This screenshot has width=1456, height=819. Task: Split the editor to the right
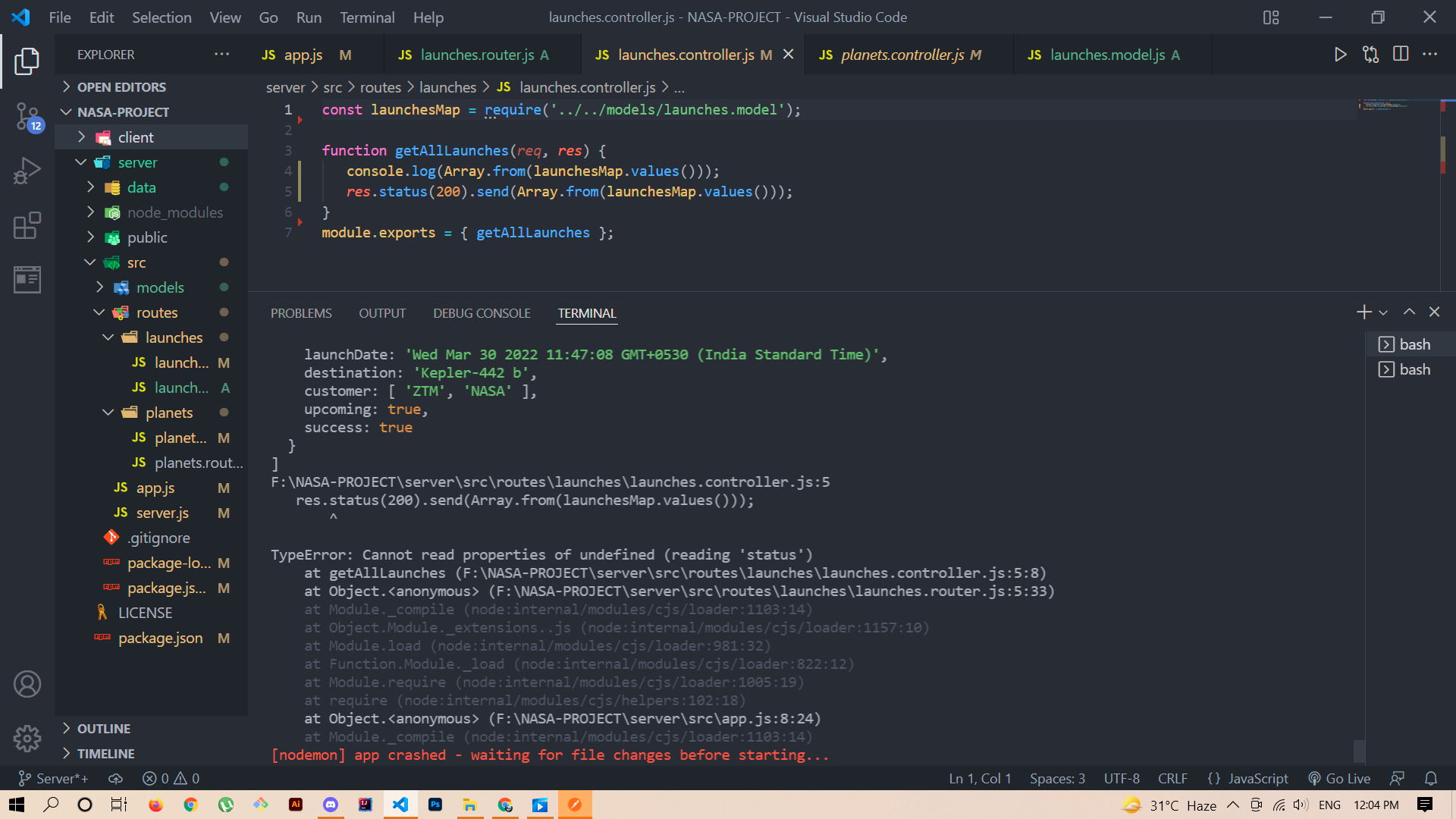pyautogui.click(x=1401, y=55)
